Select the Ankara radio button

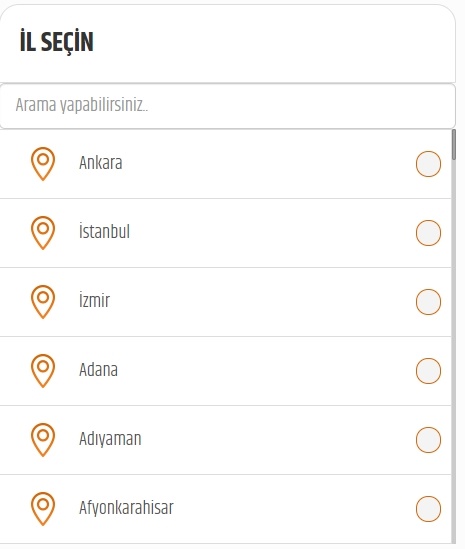point(428,164)
